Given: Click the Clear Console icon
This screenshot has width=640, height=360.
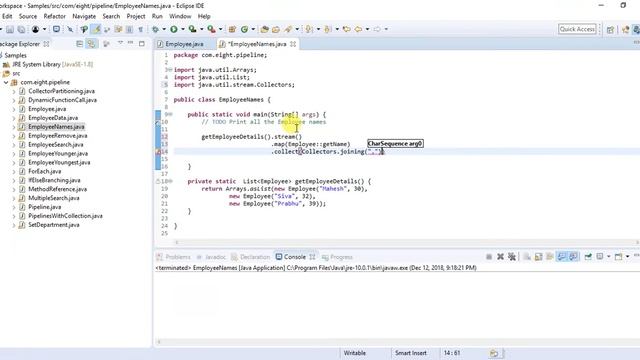Looking at the screenshot, I should pyautogui.click(x=527, y=257).
